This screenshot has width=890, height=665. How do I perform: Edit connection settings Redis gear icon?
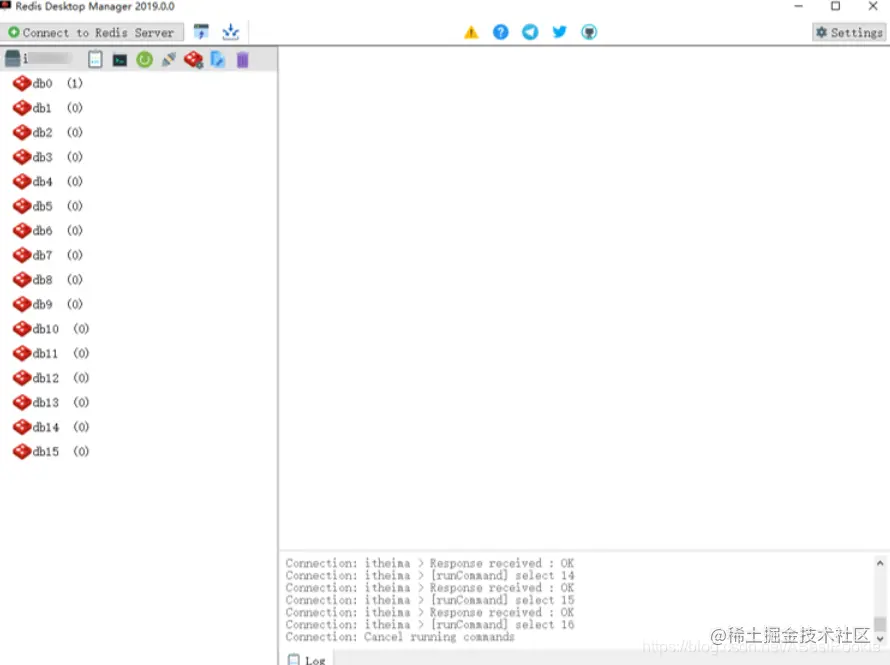pos(194,60)
